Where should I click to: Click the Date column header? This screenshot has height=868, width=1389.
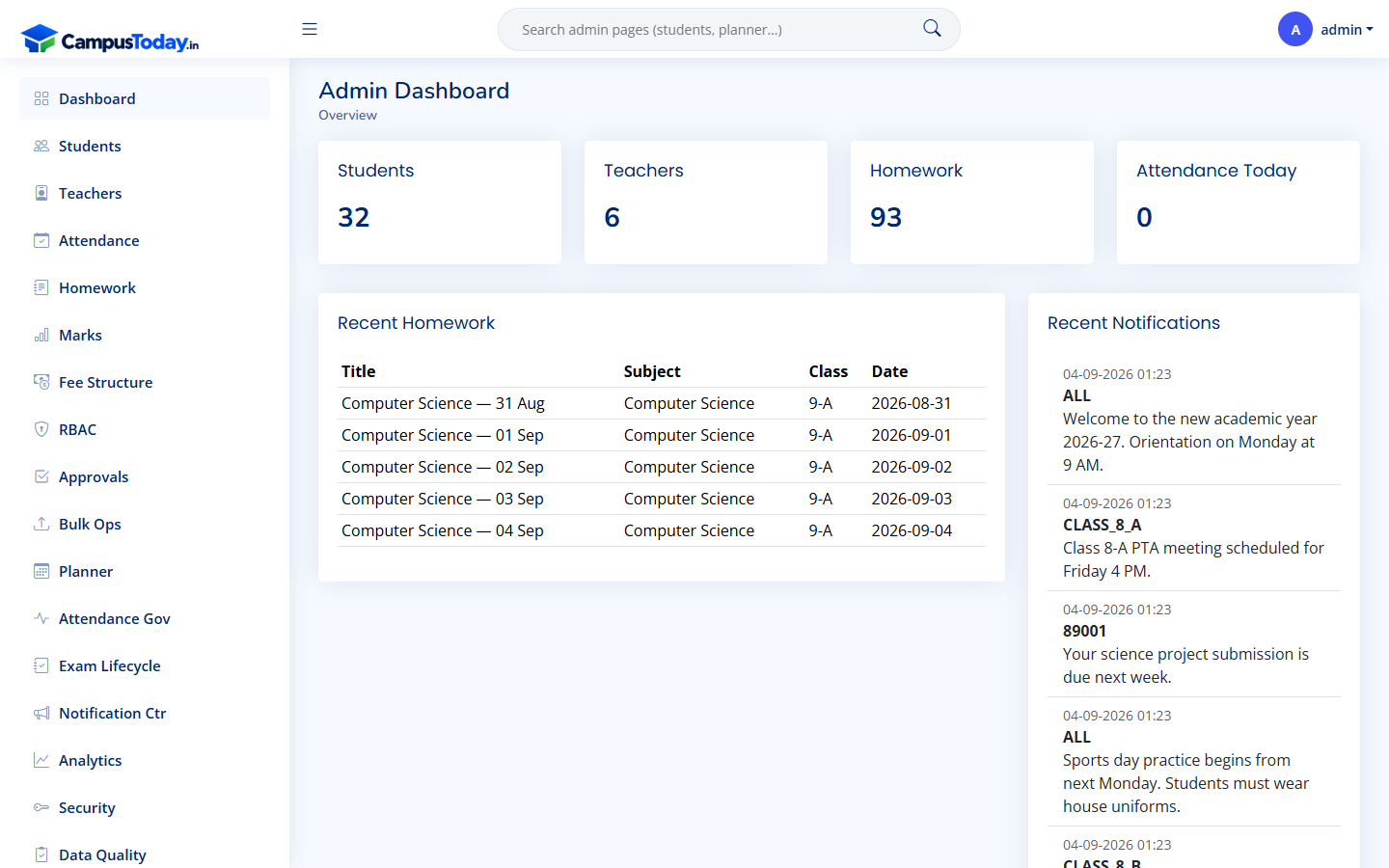click(x=889, y=371)
